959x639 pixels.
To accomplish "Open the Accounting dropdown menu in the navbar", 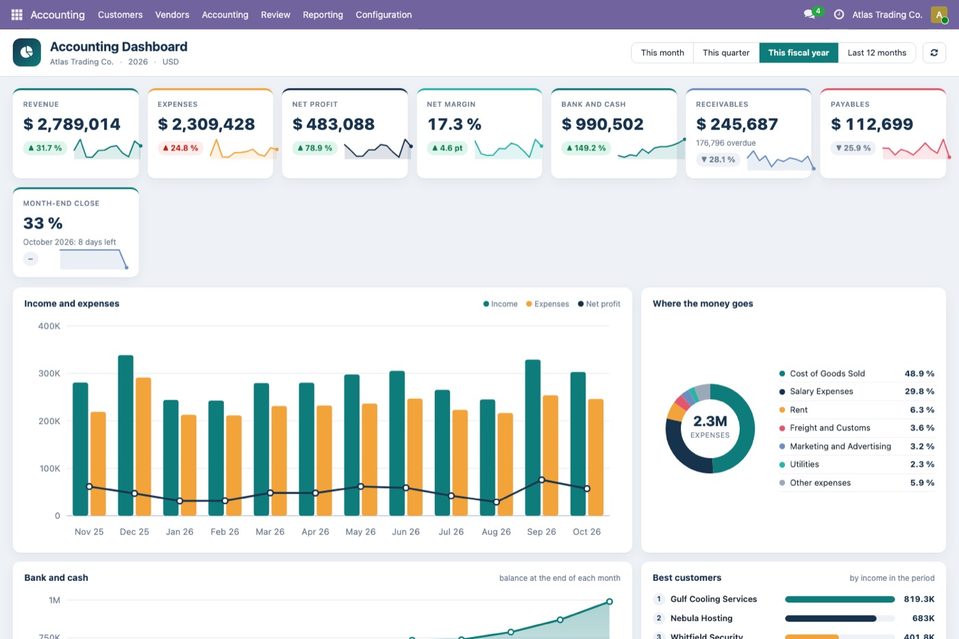I will pyautogui.click(x=225, y=15).
